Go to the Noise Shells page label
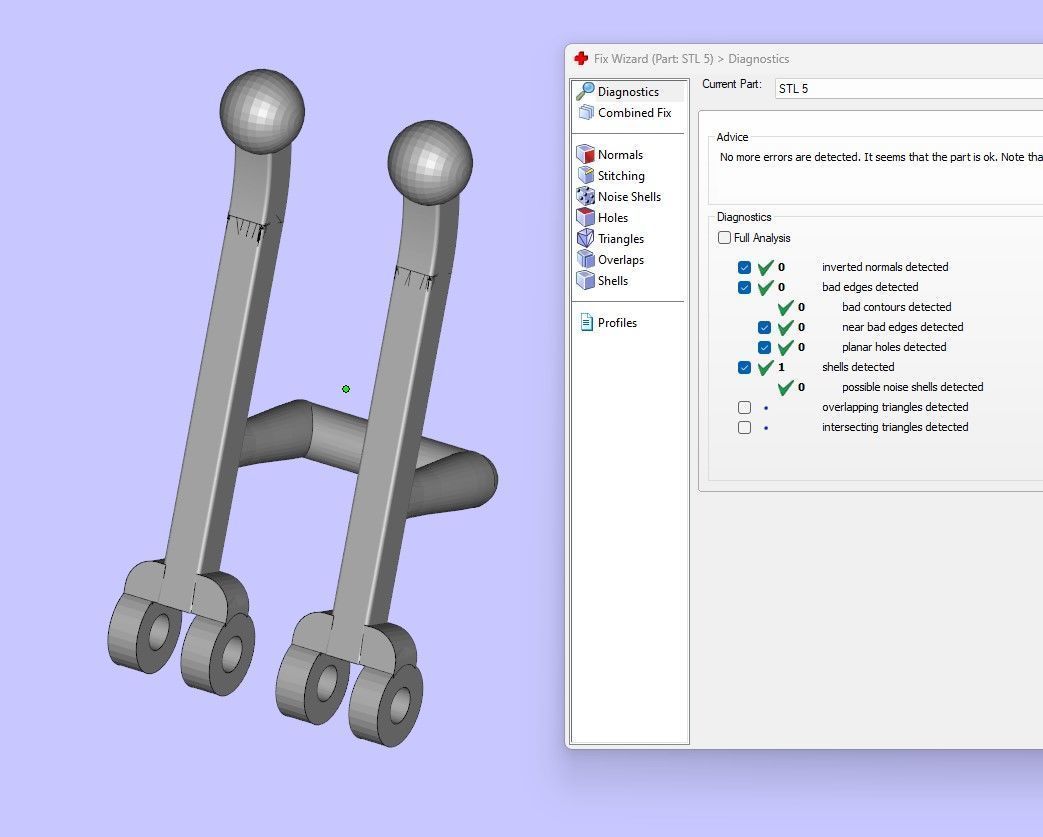1043x837 pixels. (x=629, y=196)
